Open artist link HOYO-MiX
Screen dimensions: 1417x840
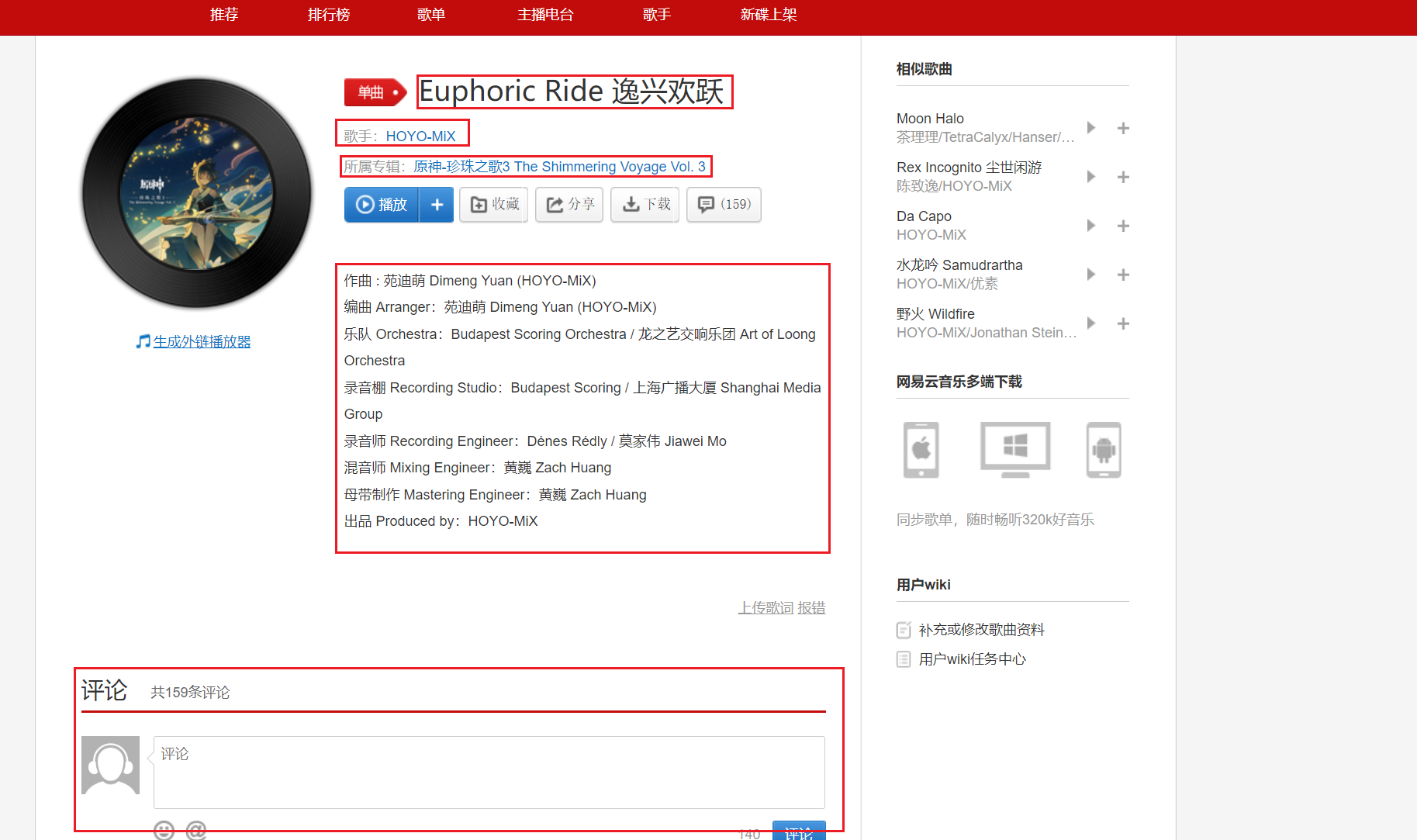click(x=420, y=137)
